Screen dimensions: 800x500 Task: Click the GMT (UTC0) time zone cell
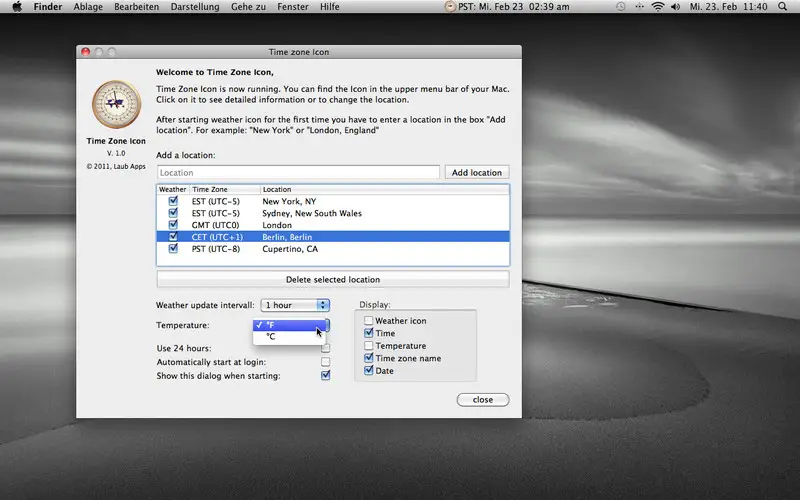point(215,225)
